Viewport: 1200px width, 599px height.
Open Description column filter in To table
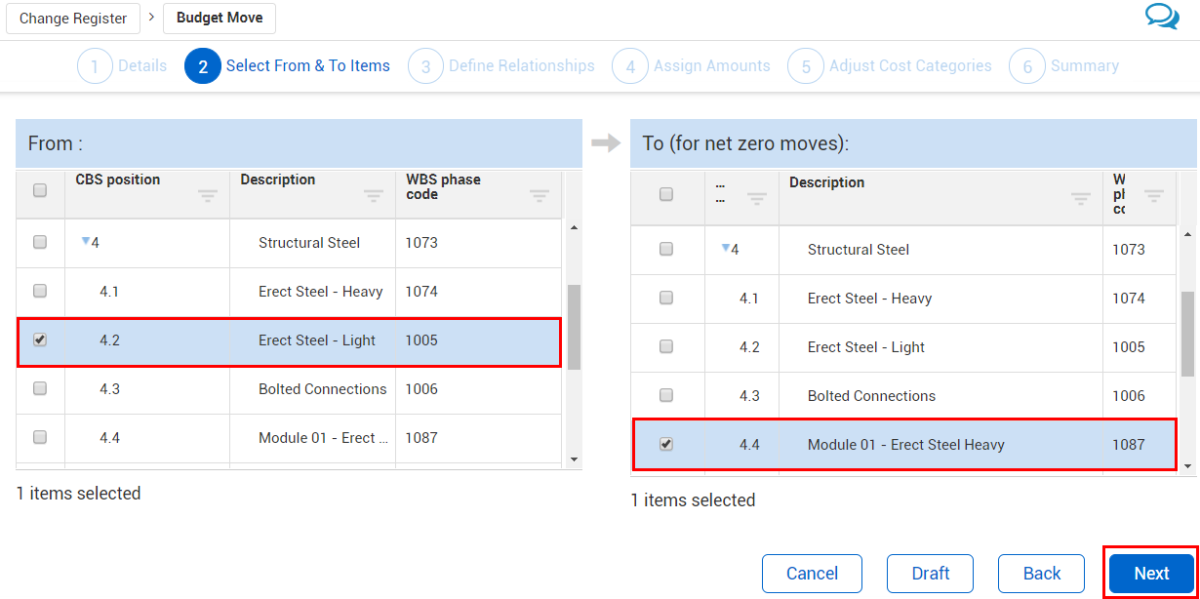coord(1080,198)
